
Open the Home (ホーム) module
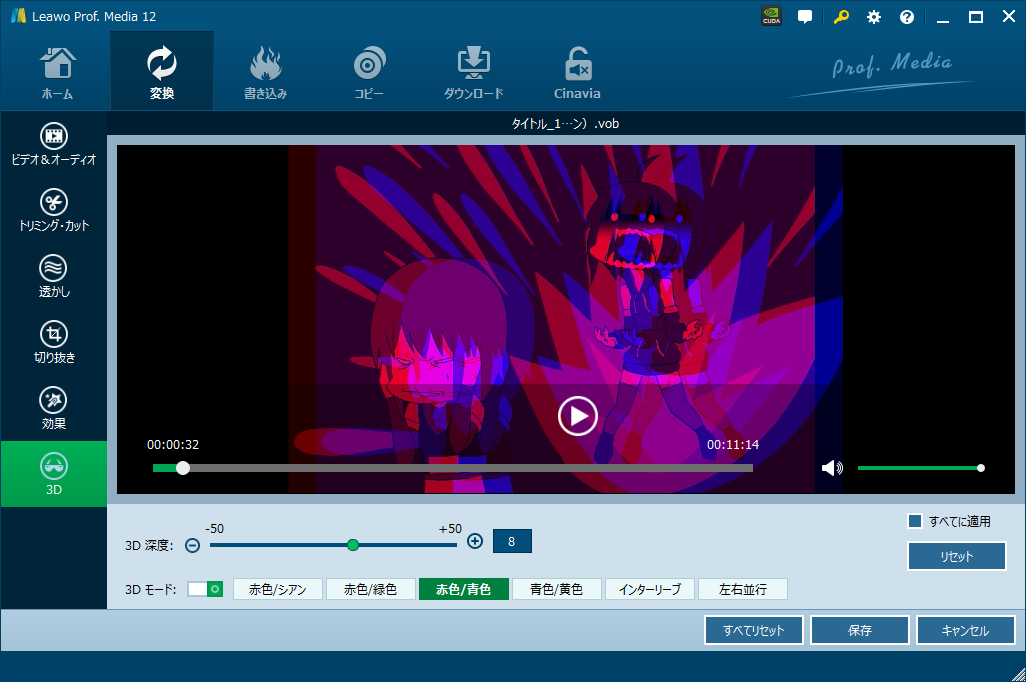(x=57, y=72)
